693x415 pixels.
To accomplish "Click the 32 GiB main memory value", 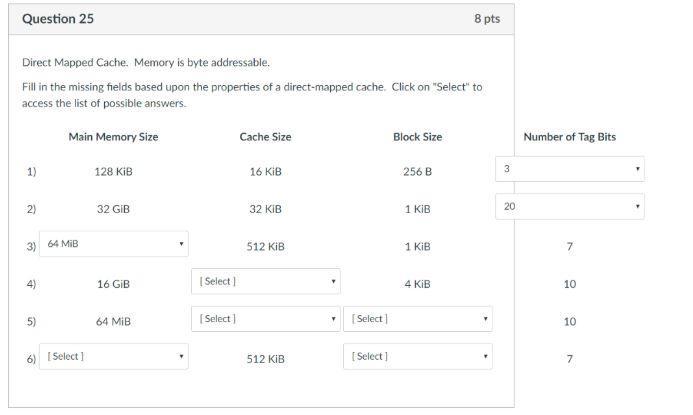I will pyautogui.click(x=113, y=210).
